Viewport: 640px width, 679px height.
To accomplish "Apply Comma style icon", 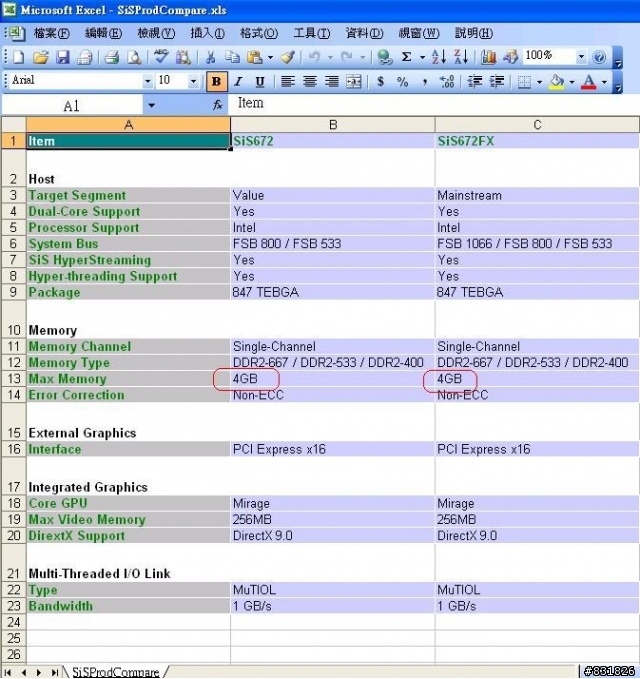I will 425,81.
